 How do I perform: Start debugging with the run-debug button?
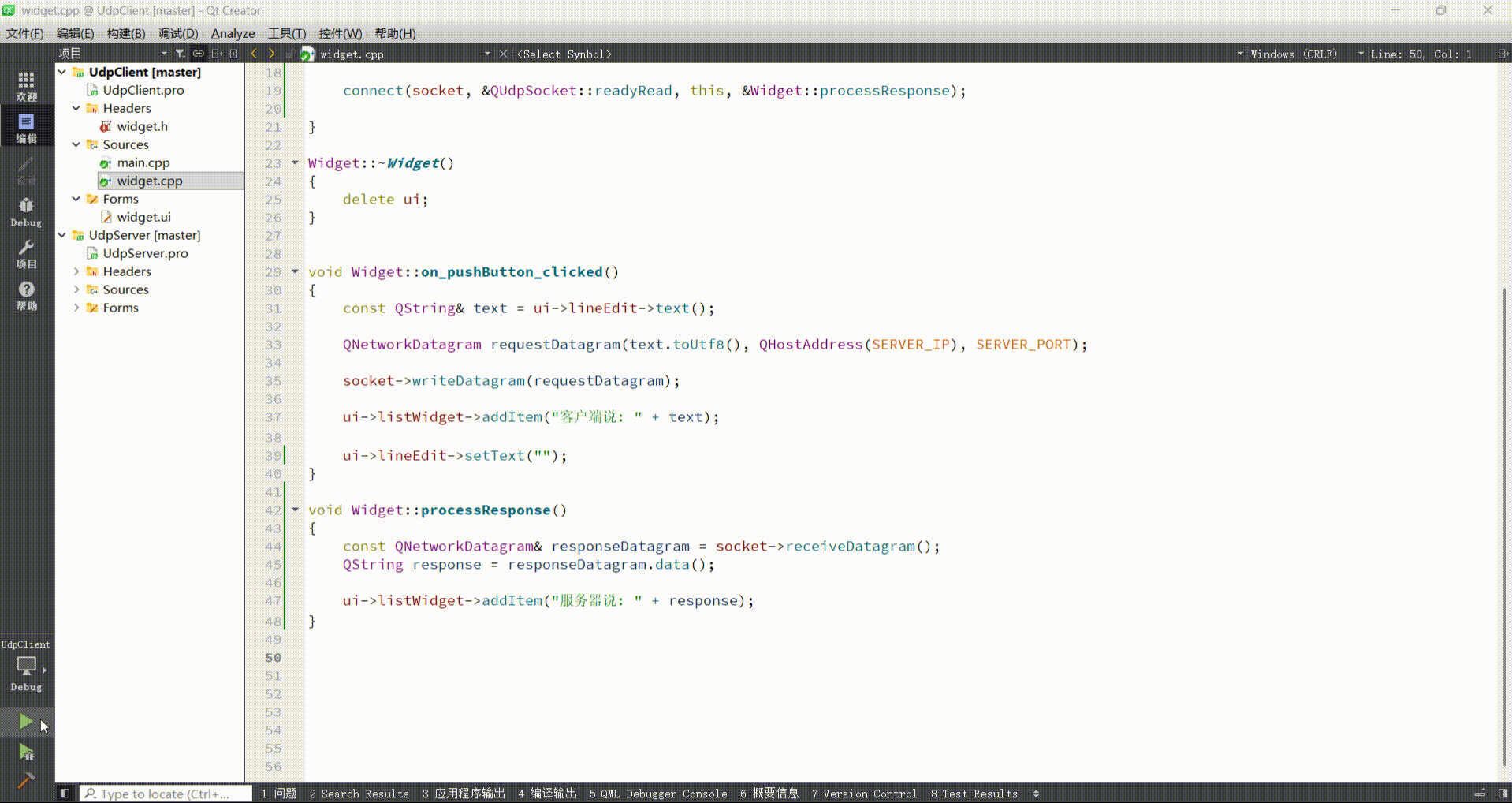coord(25,752)
